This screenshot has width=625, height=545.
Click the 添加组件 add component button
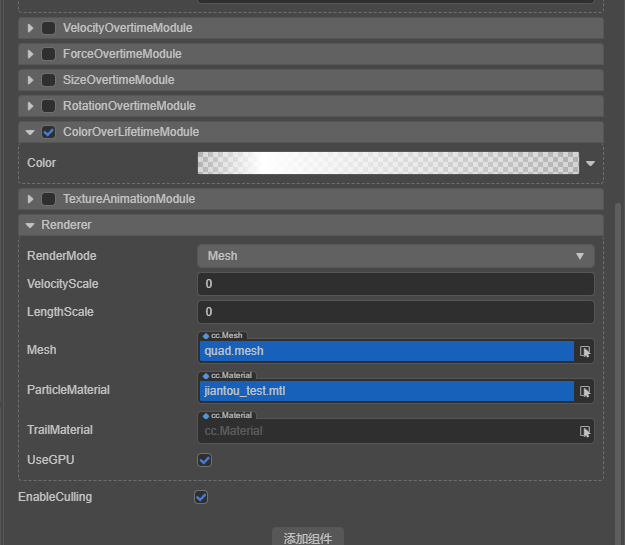coord(308,538)
